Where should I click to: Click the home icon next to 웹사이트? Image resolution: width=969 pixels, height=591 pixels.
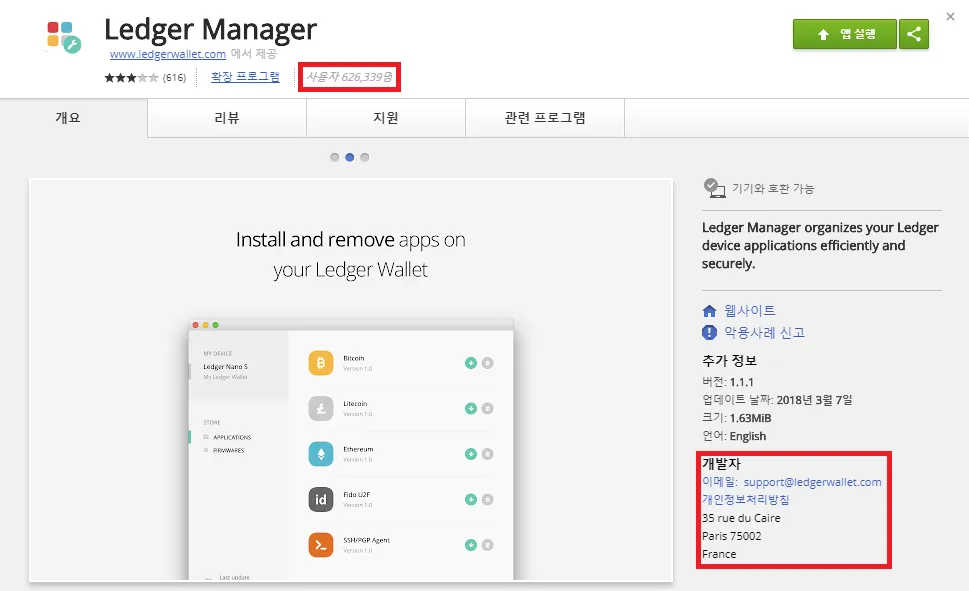pyautogui.click(x=709, y=311)
